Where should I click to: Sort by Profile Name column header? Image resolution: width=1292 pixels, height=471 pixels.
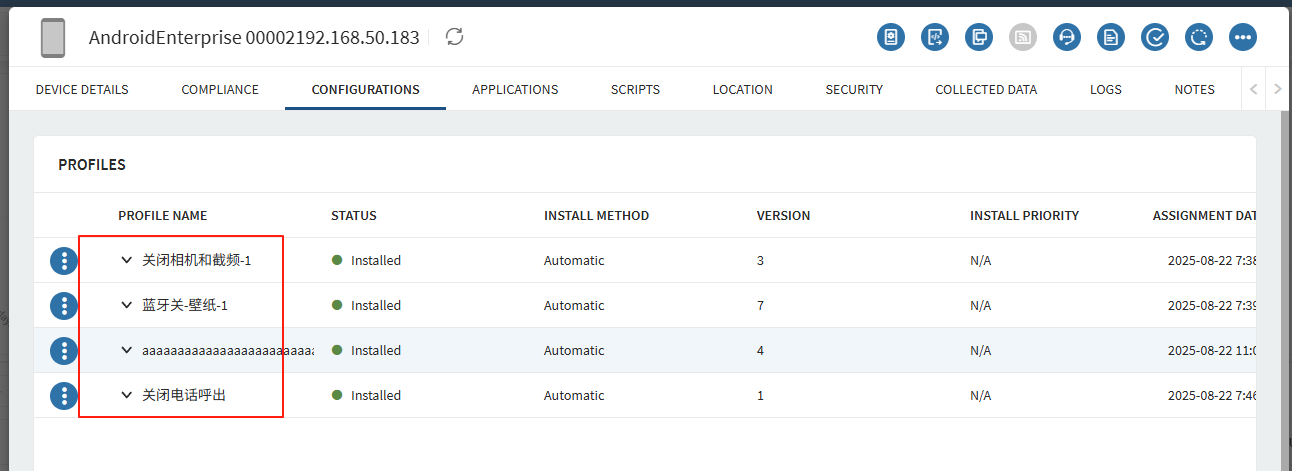point(162,215)
